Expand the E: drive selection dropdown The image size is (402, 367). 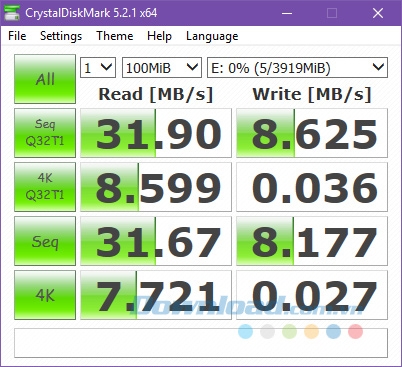pos(298,68)
